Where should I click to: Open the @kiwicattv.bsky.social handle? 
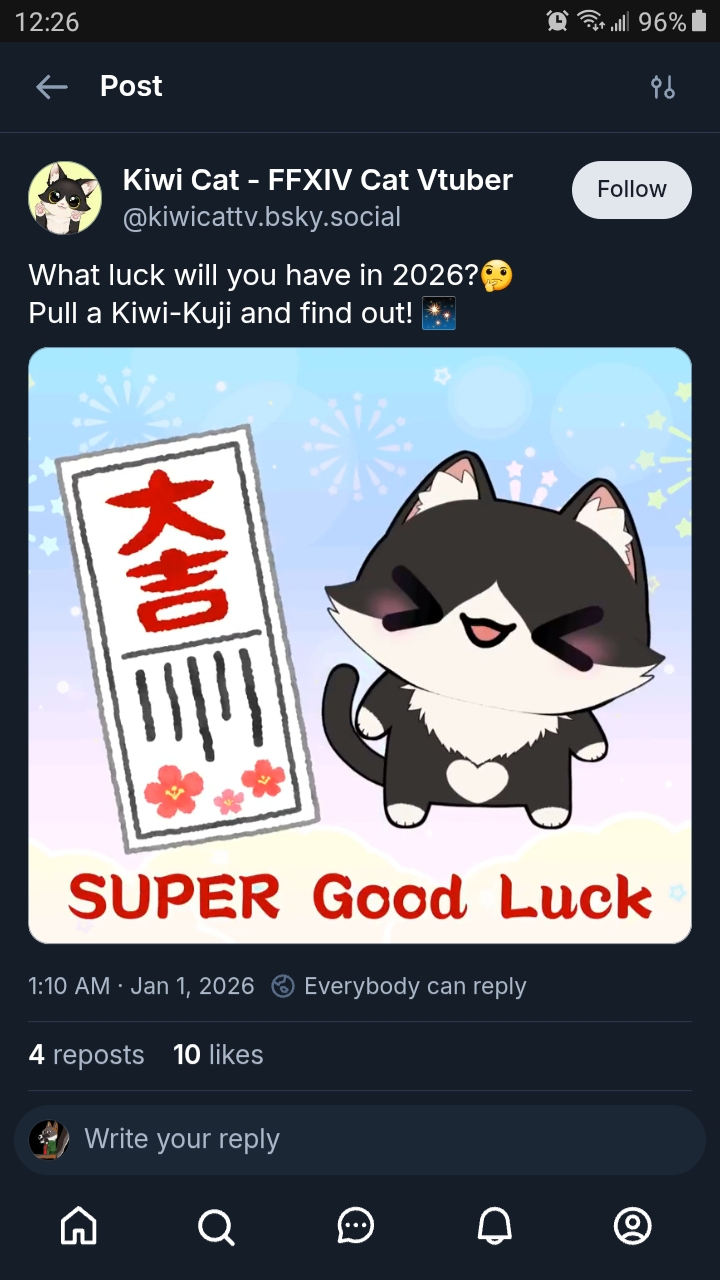coord(262,217)
